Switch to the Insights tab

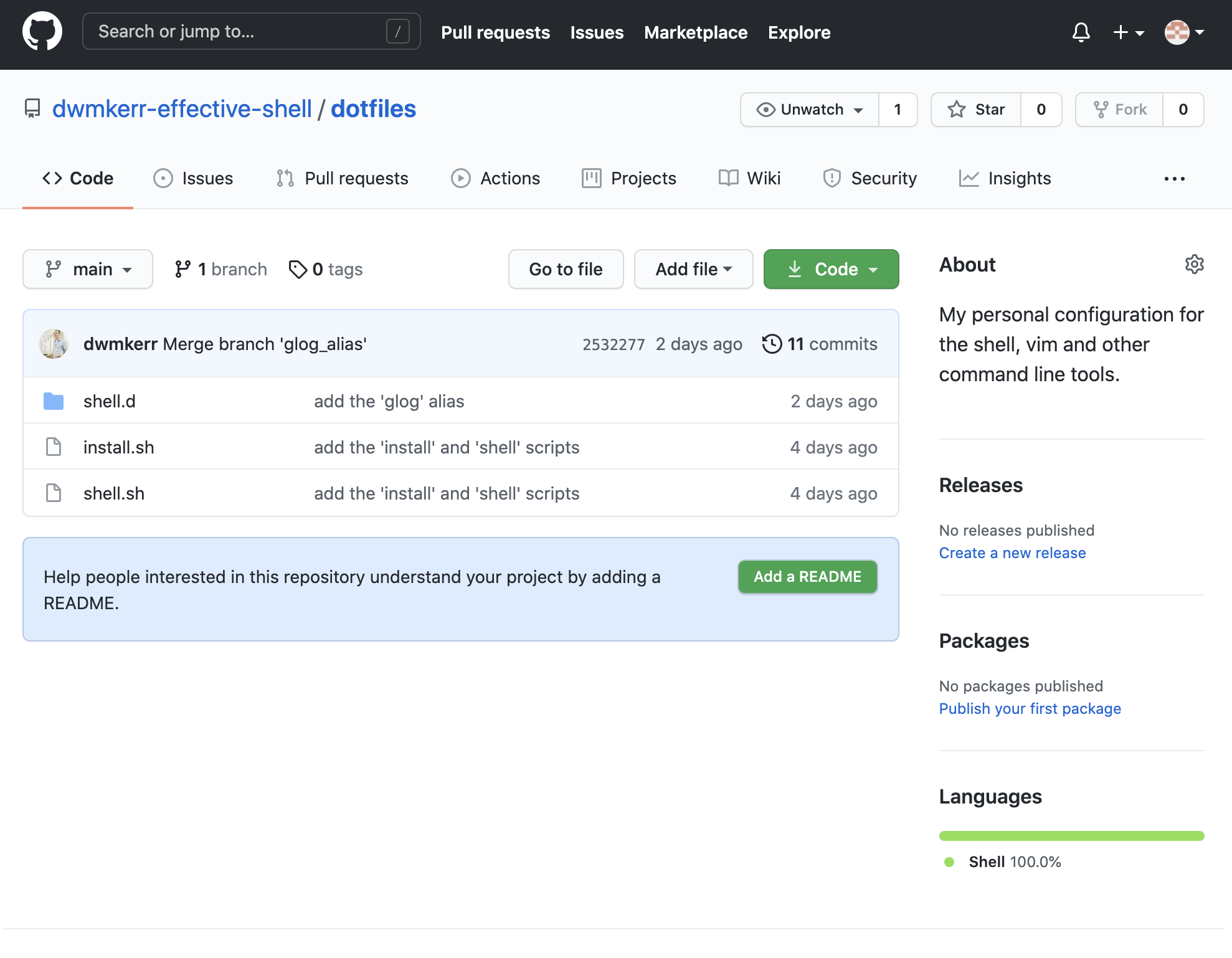tap(1005, 179)
